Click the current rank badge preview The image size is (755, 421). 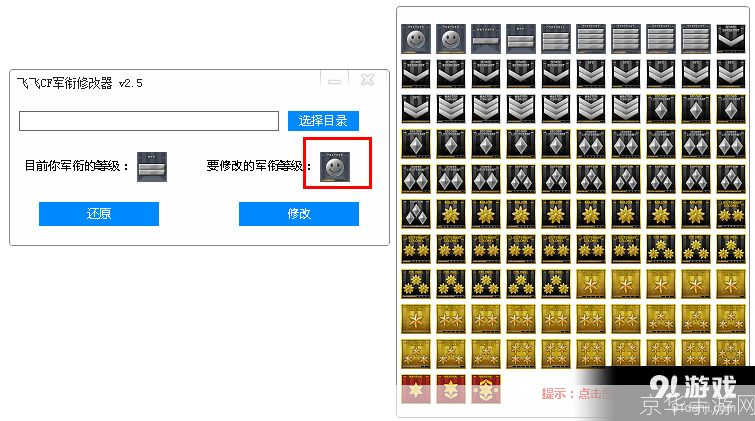pos(152,167)
